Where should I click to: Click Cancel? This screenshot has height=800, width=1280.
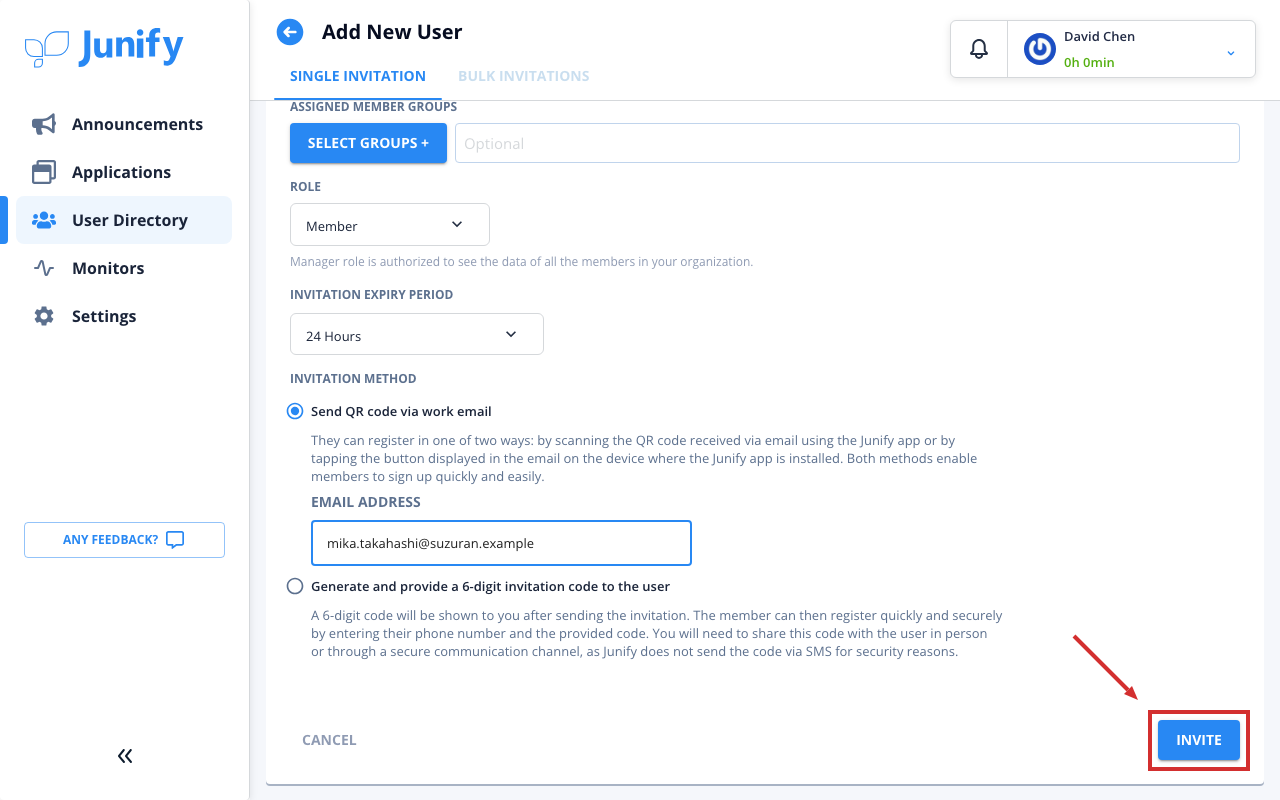point(329,740)
